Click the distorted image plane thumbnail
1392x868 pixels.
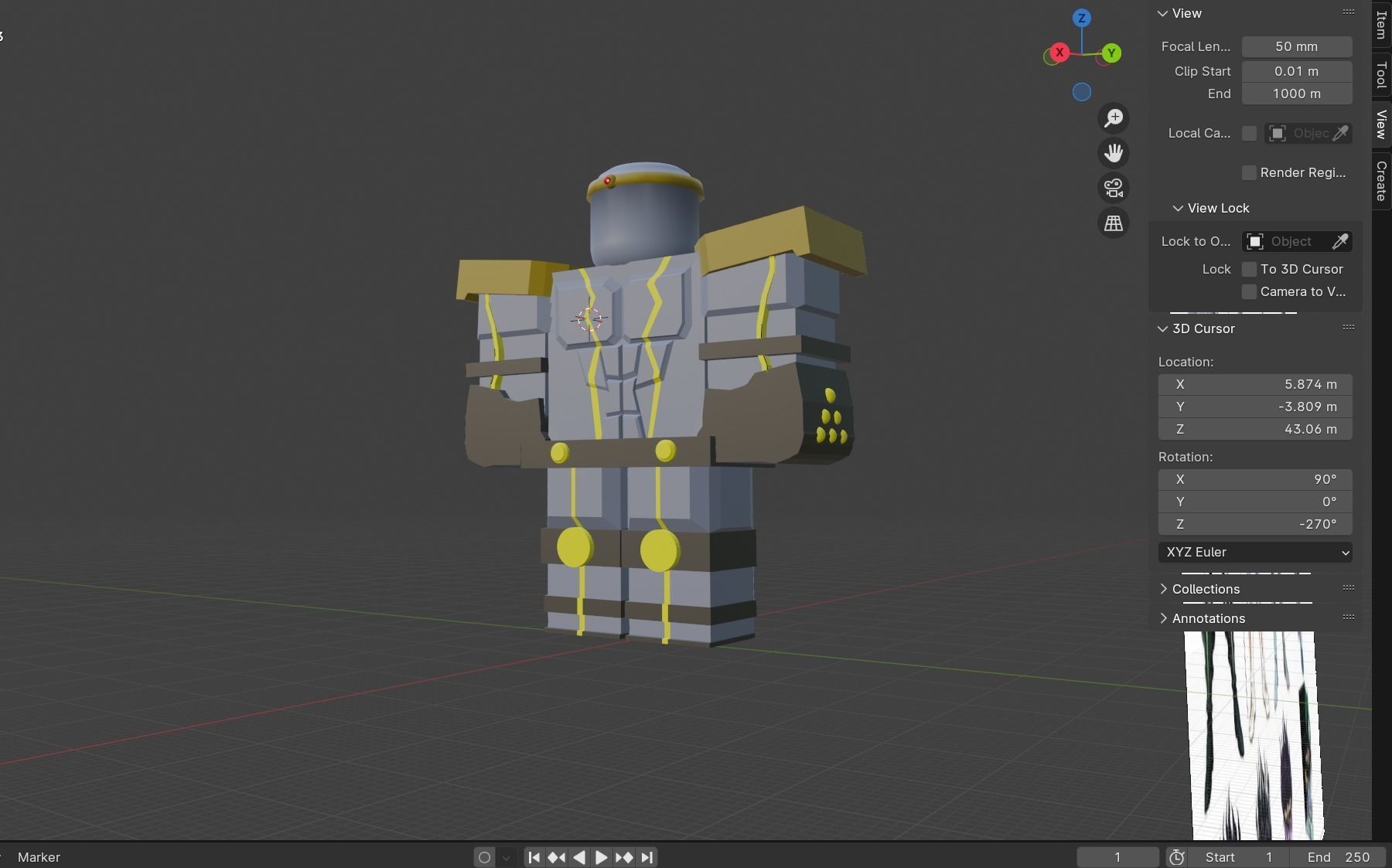coord(1254,735)
